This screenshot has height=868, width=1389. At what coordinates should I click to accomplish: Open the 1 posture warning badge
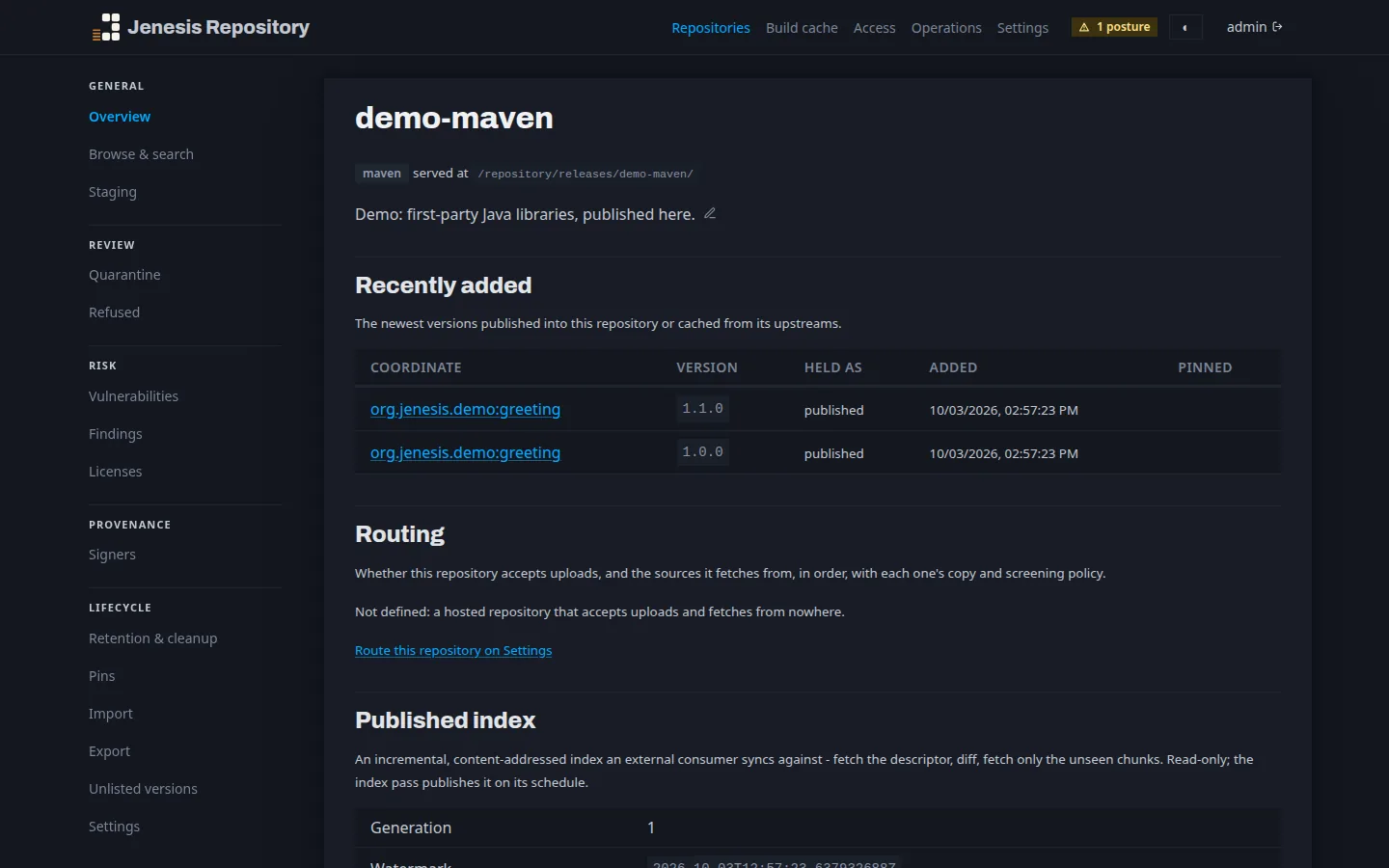(1114, 27)
